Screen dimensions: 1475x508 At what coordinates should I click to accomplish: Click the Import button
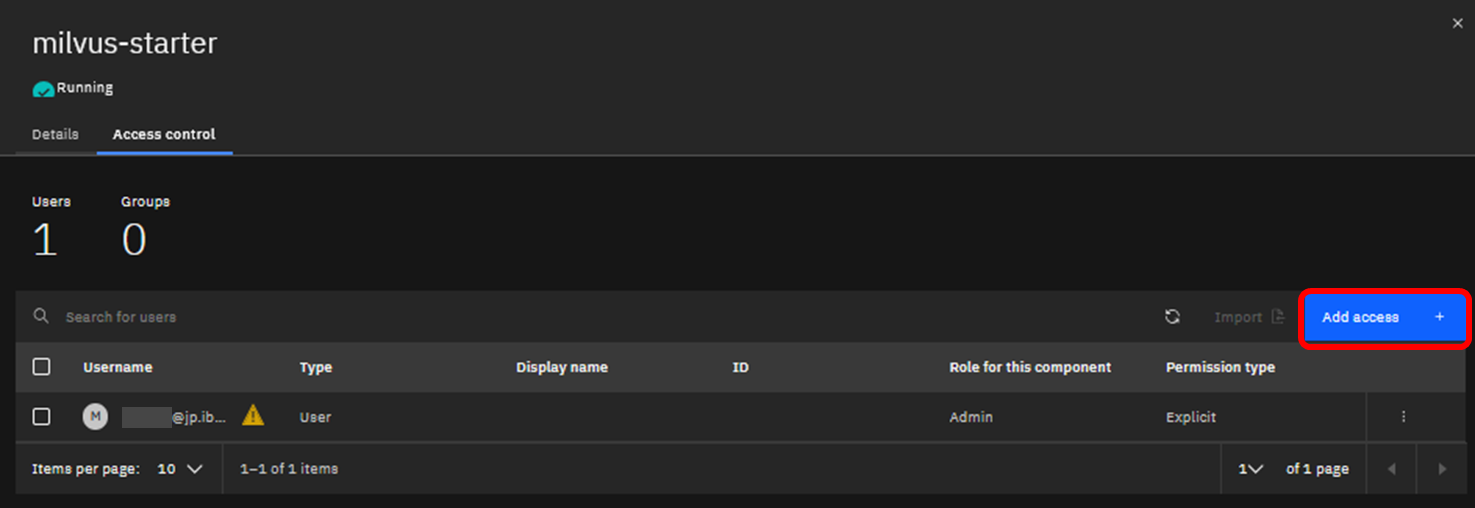(x=1248, y=317)
